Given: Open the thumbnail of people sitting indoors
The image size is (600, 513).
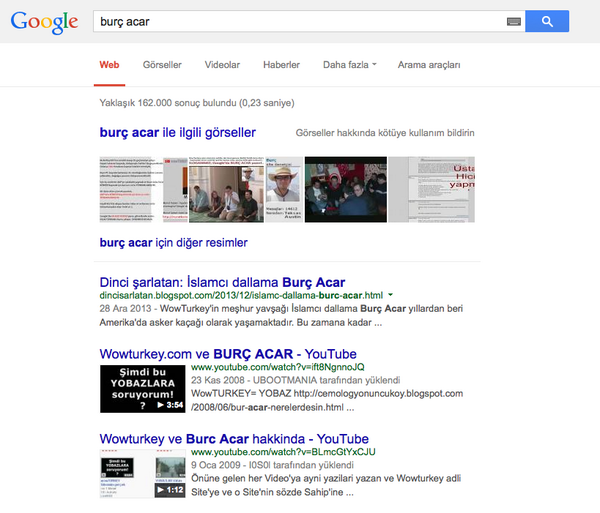Looking at the screenshot, I should point(227,189).
